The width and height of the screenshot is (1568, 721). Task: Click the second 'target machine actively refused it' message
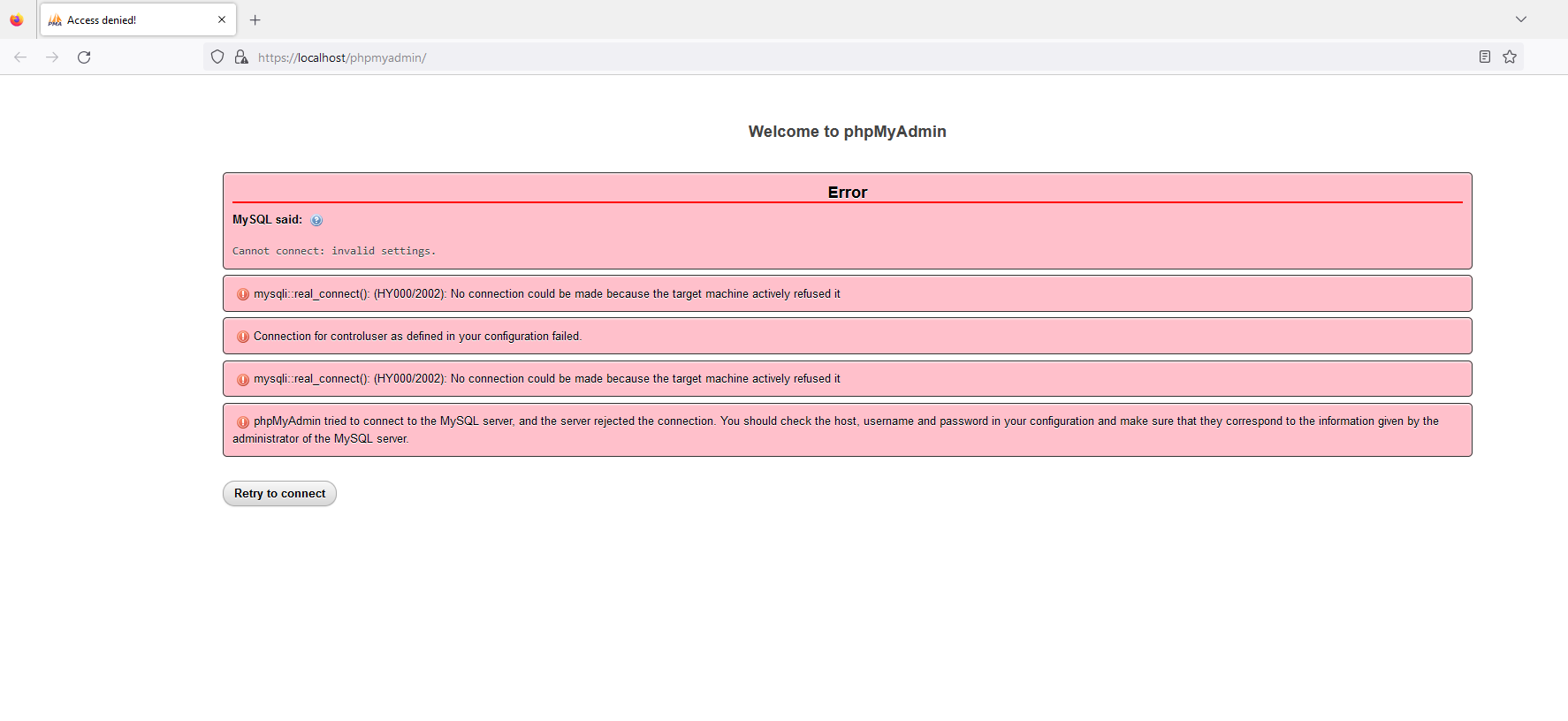pos(546,378)
